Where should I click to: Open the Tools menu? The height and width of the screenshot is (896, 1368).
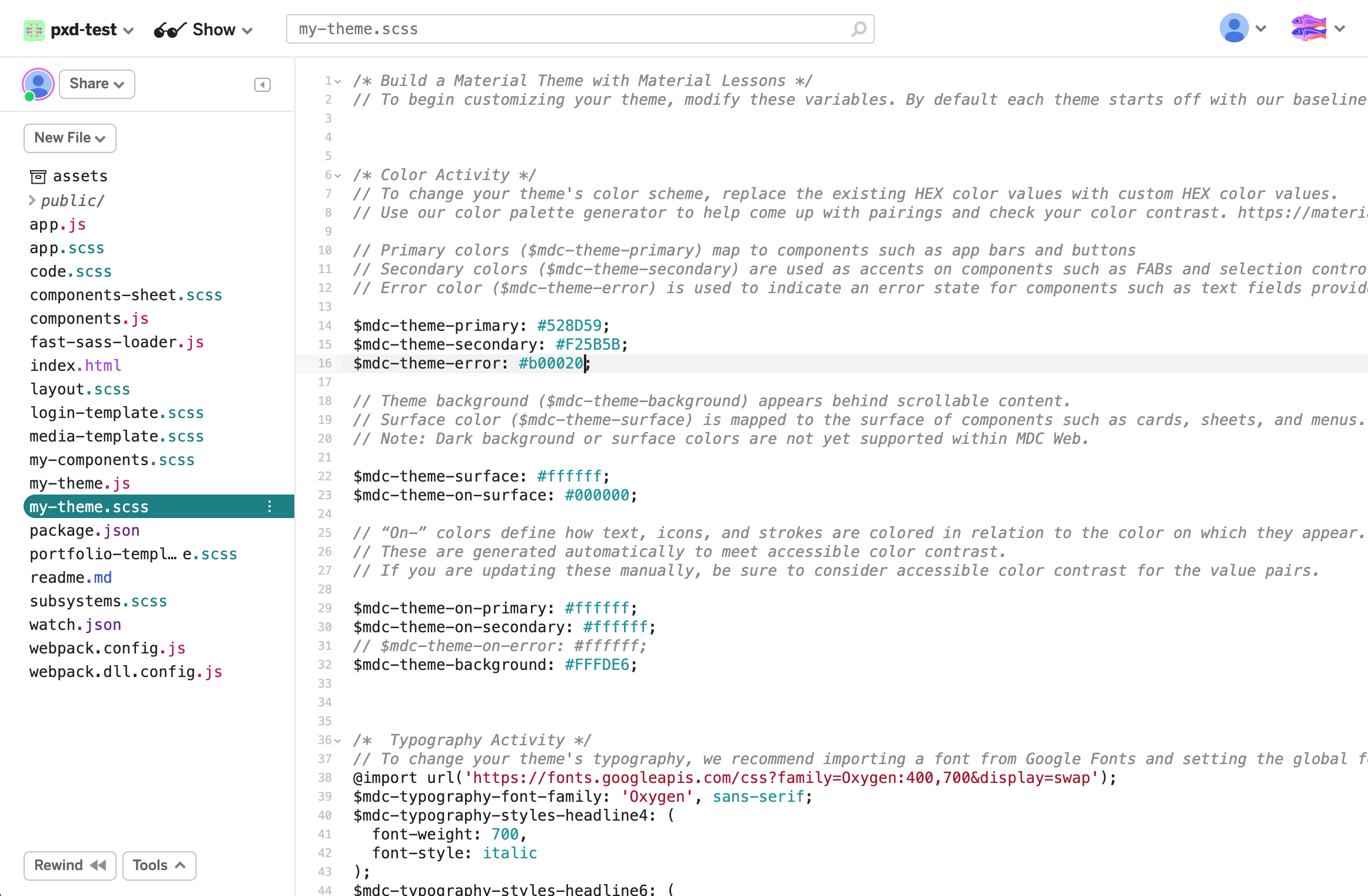point(159,865)
